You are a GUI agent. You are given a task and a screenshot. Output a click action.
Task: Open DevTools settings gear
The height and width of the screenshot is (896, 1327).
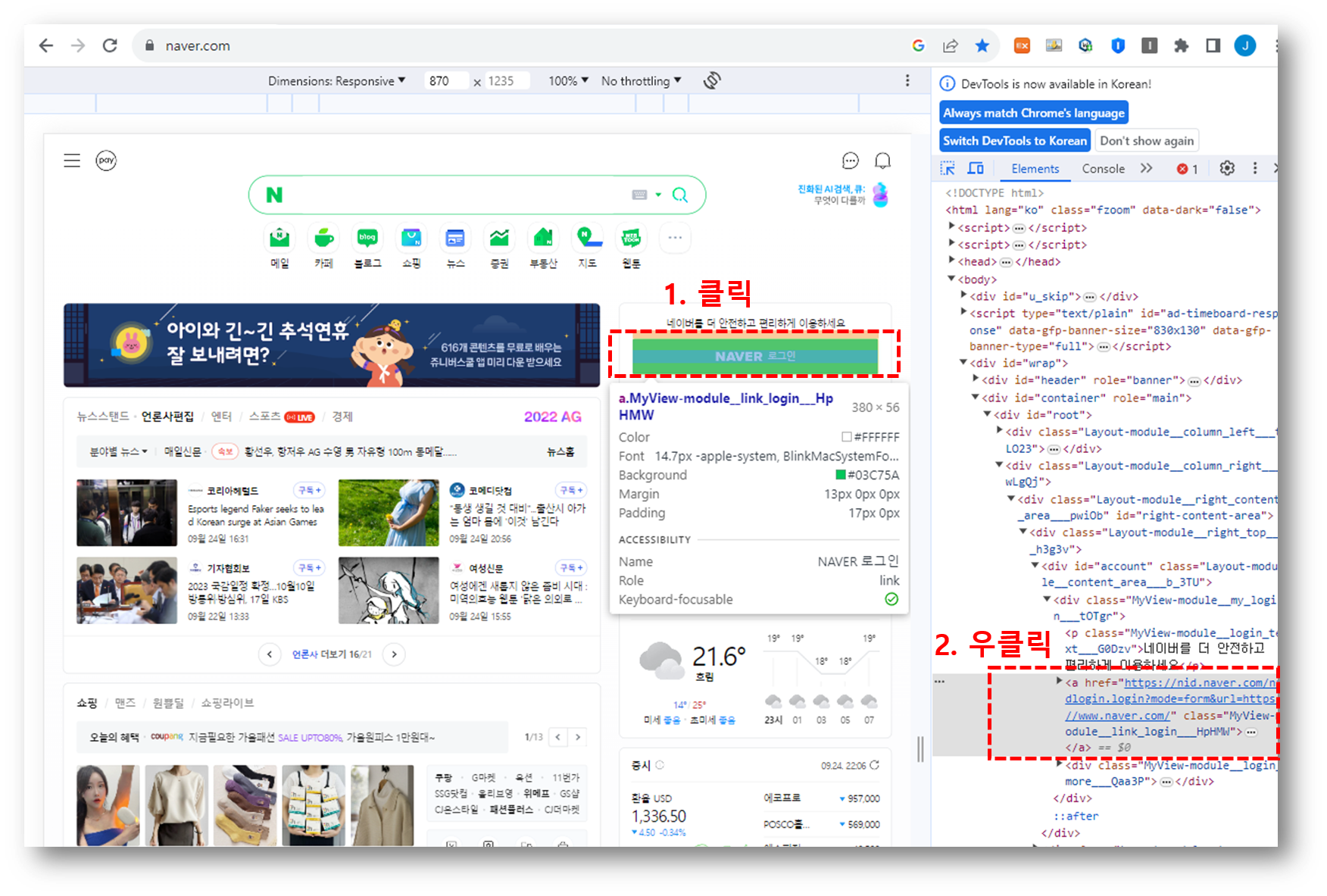[1227, 168]
